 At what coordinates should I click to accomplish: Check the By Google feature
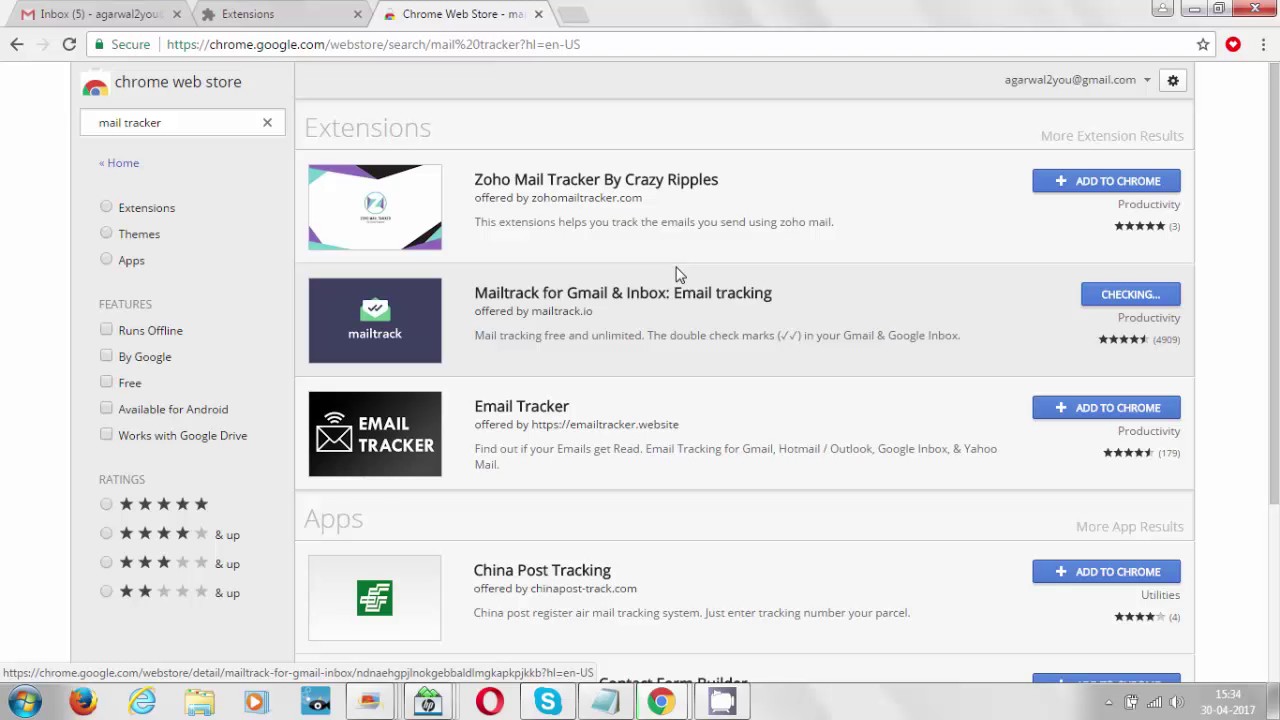106,355
